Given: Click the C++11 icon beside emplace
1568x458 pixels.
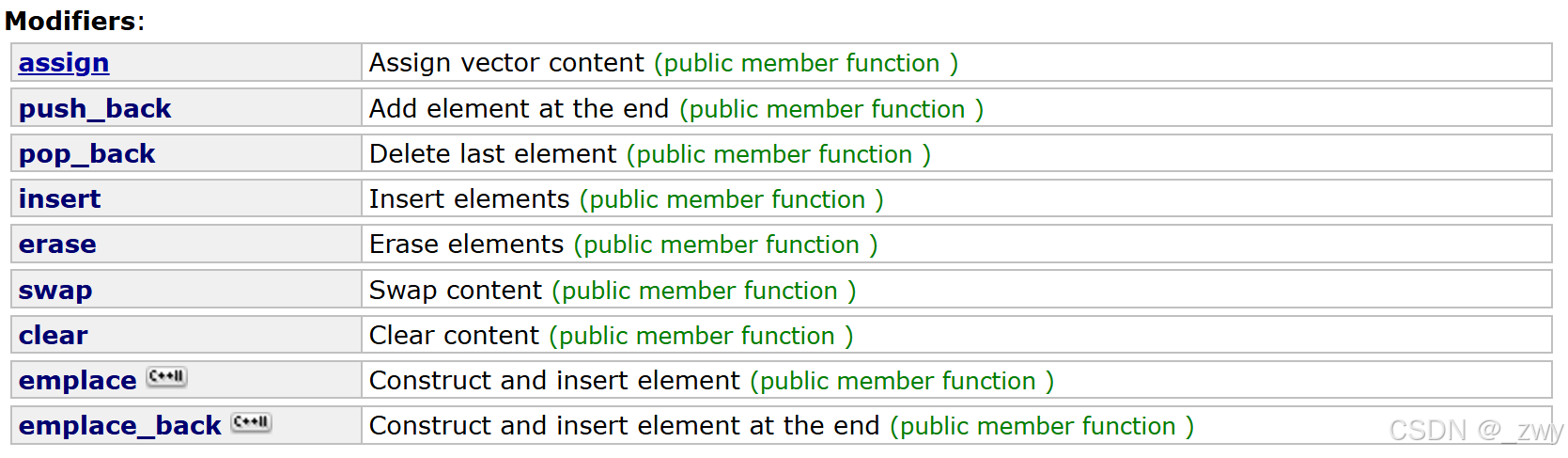Looking at the screenshot, I should pyautogui.click(x=167, y=377).
